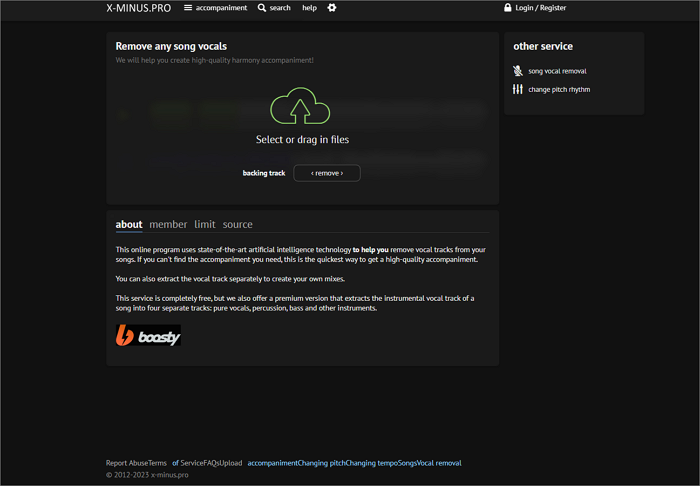Open the help menu item
Image resolution: width=700 pixels, height=486 pixels.
309,8
